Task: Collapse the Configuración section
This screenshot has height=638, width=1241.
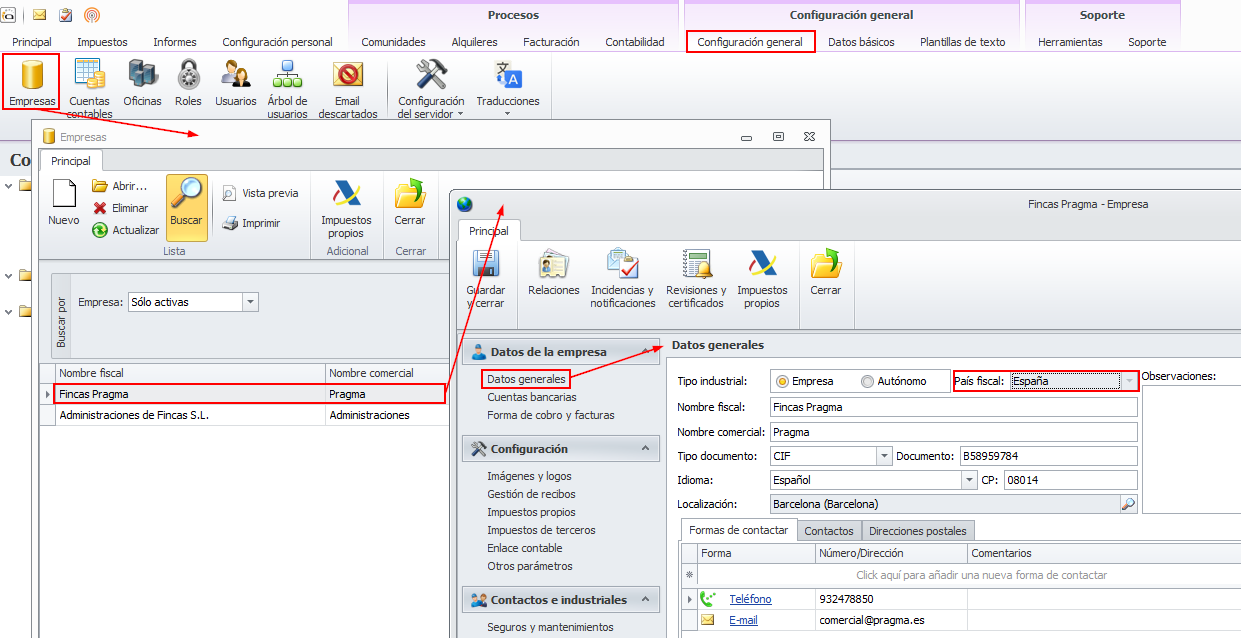Action: [645, 449]
